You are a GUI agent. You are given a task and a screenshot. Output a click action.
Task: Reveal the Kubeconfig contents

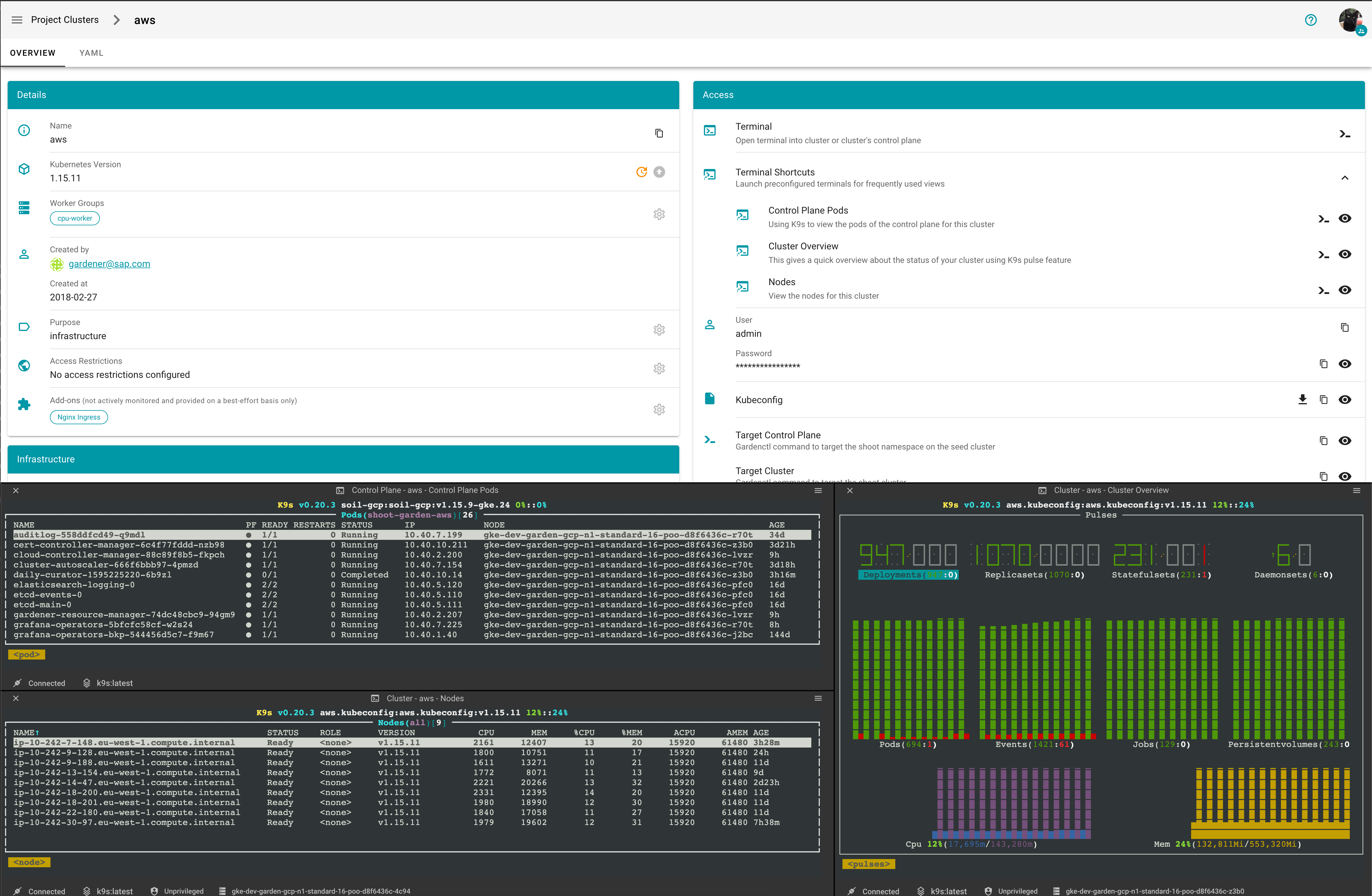[1344, 399]
